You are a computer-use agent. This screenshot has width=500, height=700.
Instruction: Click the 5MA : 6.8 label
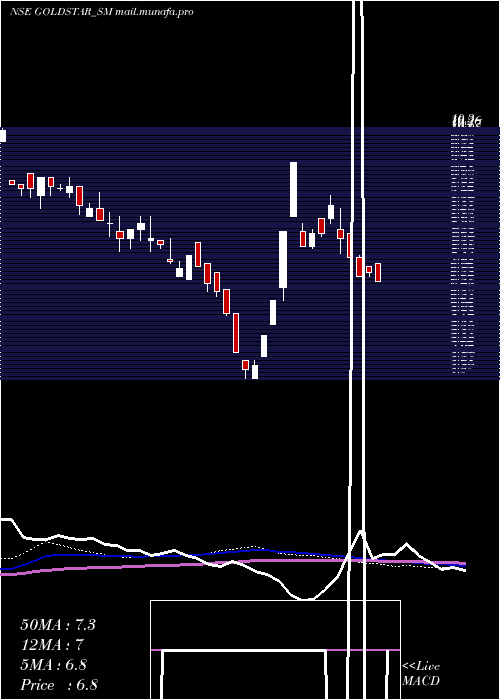click(x=54, y=665)
